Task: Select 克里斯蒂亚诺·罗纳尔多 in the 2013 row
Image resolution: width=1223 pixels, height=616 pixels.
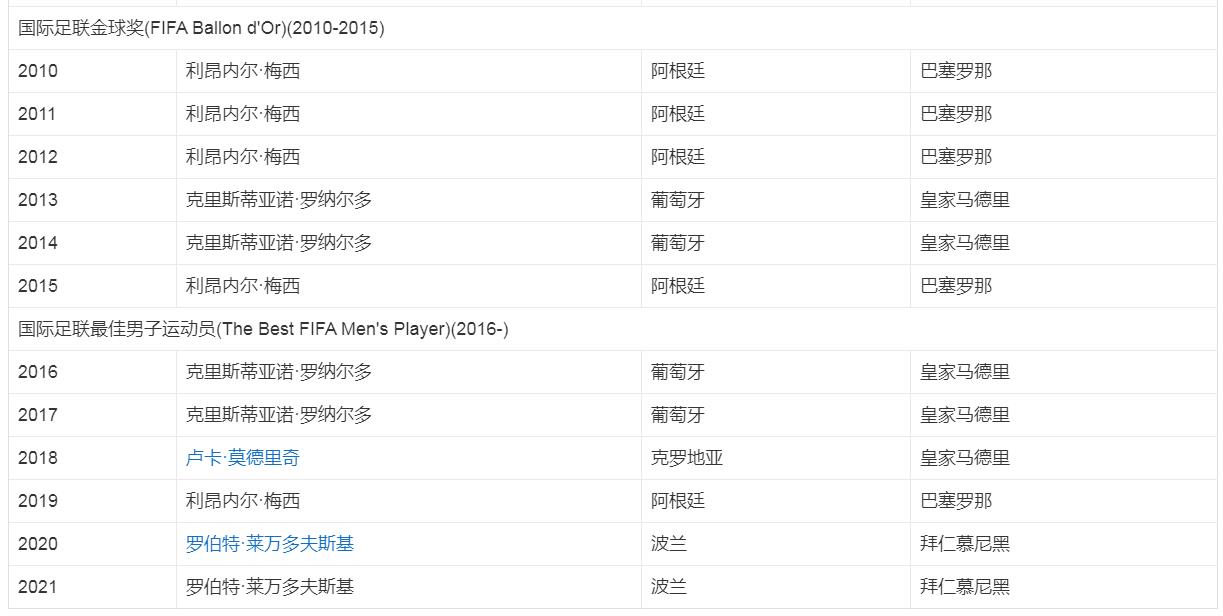Action: [x=278, y=200]
